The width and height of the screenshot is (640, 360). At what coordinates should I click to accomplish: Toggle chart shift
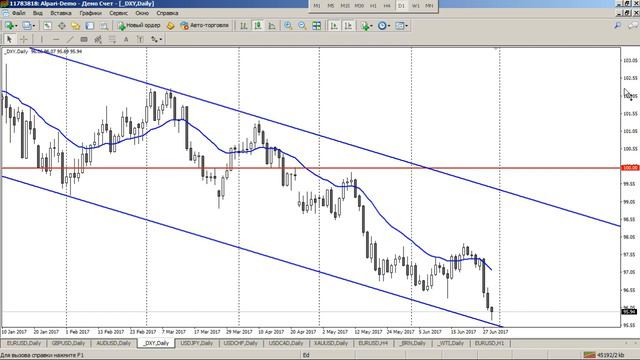tap(348, 26)
